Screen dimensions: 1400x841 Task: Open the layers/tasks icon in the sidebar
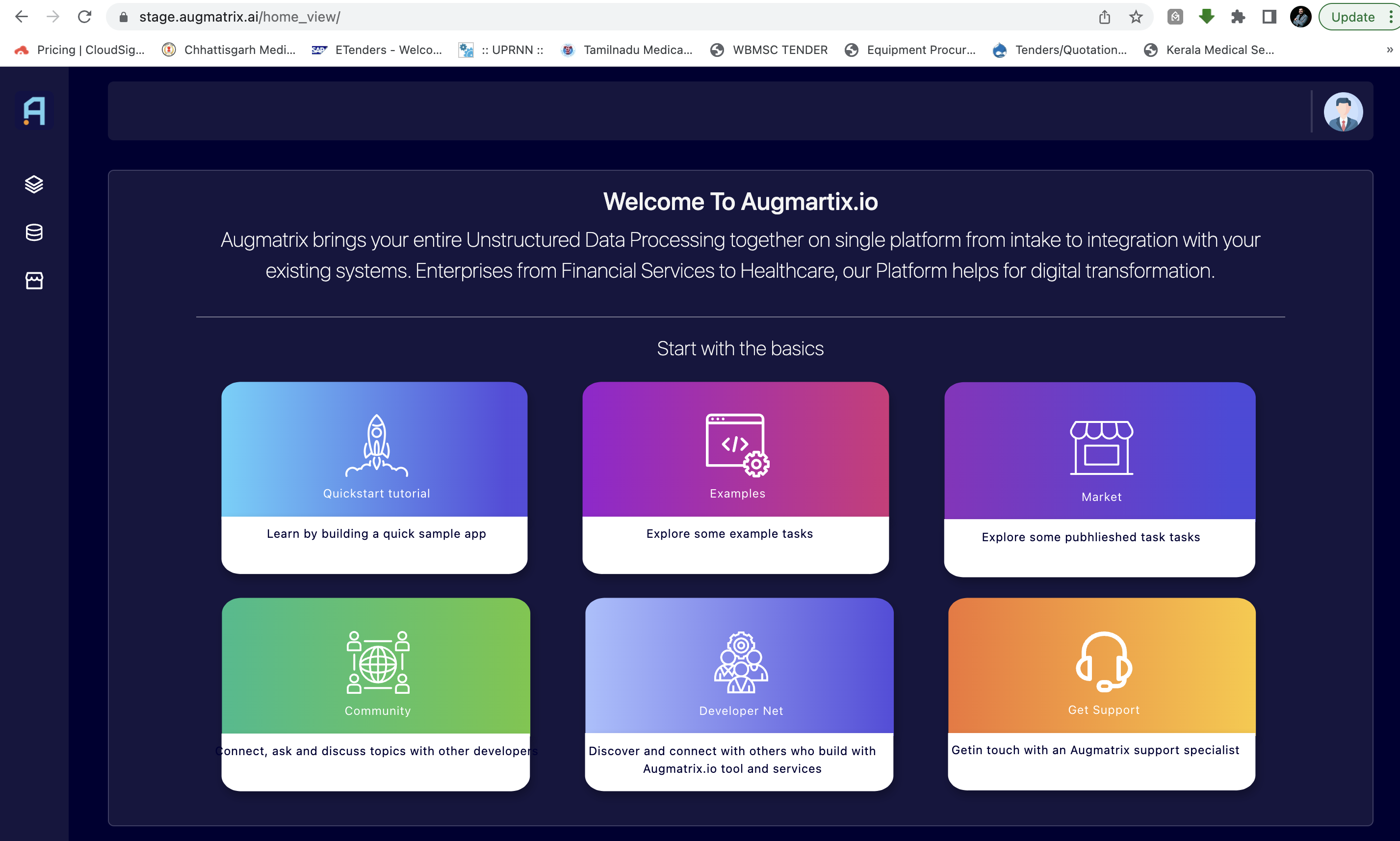click(33, 184)
